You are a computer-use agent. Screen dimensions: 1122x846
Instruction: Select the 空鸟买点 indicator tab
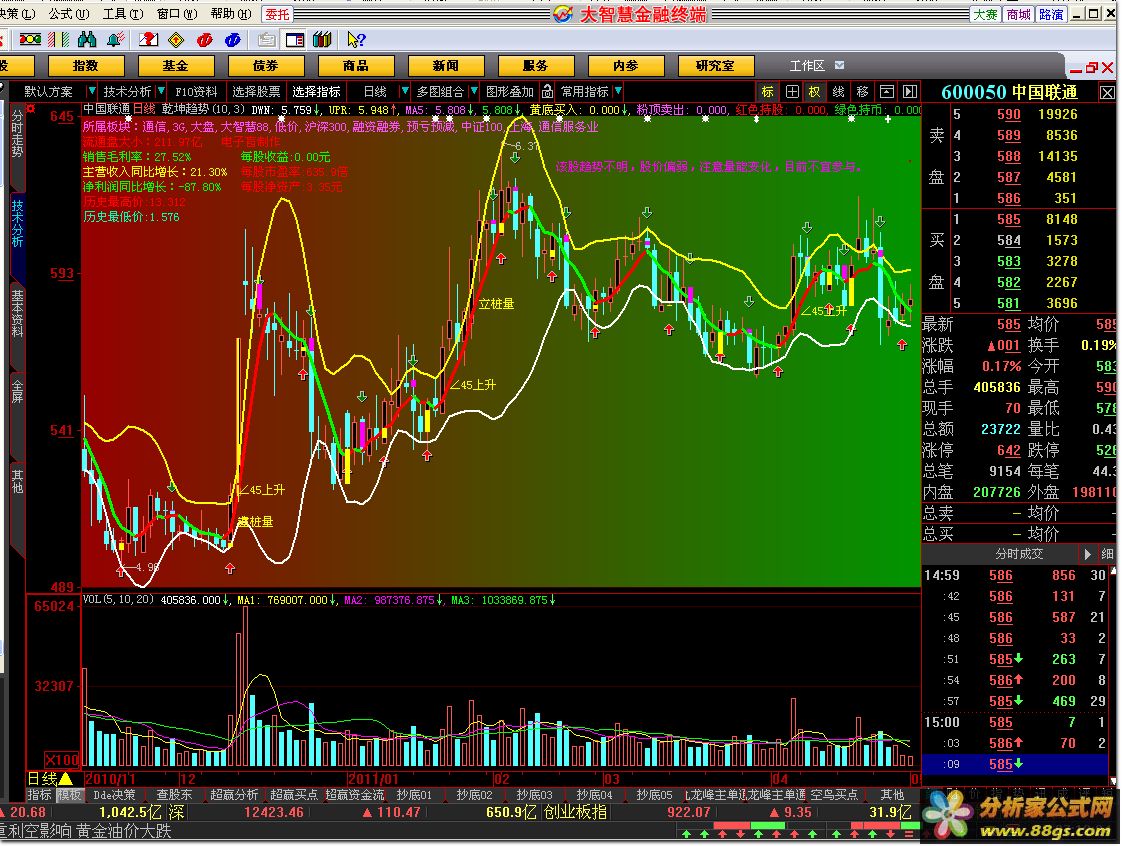834,794
